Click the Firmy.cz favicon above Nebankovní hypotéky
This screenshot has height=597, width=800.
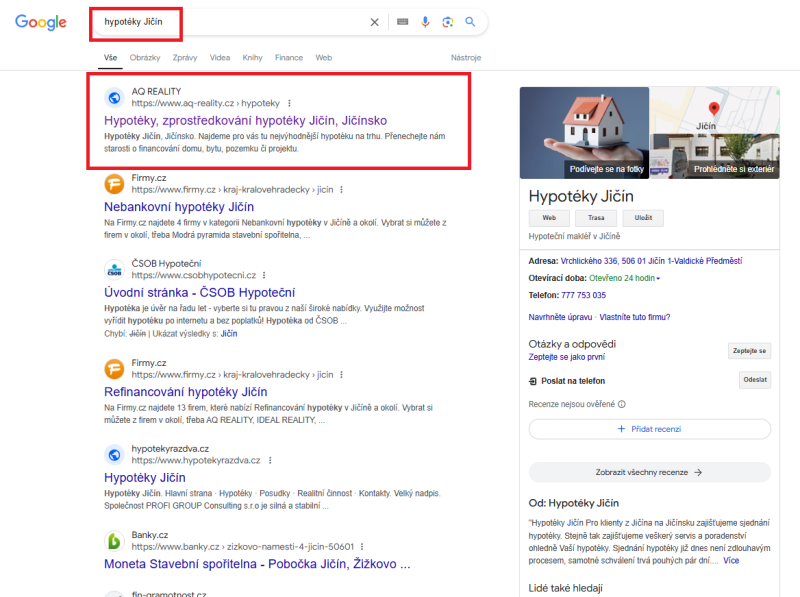click(x=114, y=184)
